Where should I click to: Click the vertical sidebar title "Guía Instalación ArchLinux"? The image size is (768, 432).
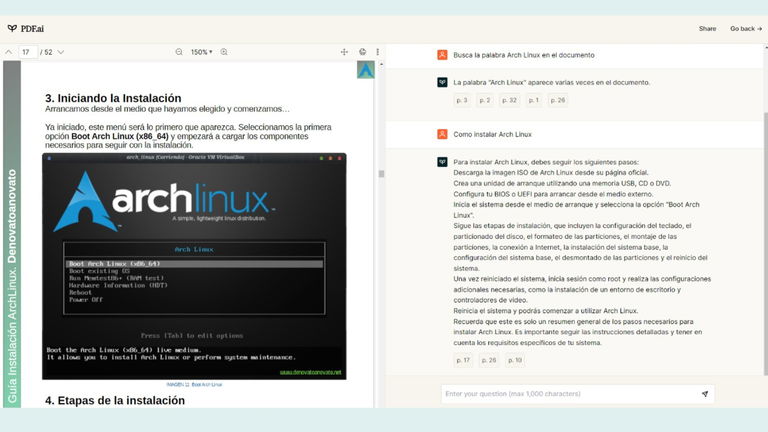pos(12,287)
